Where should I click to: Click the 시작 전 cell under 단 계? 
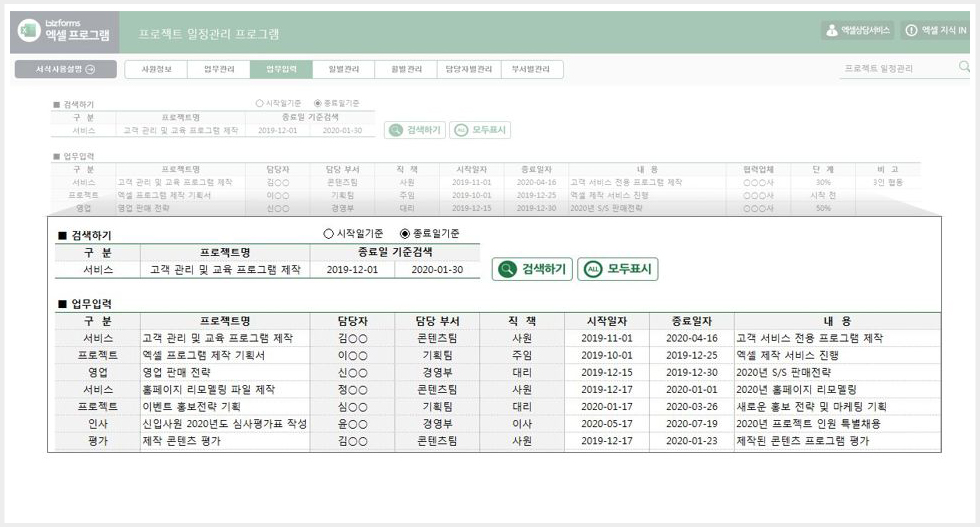click(823, 196)
